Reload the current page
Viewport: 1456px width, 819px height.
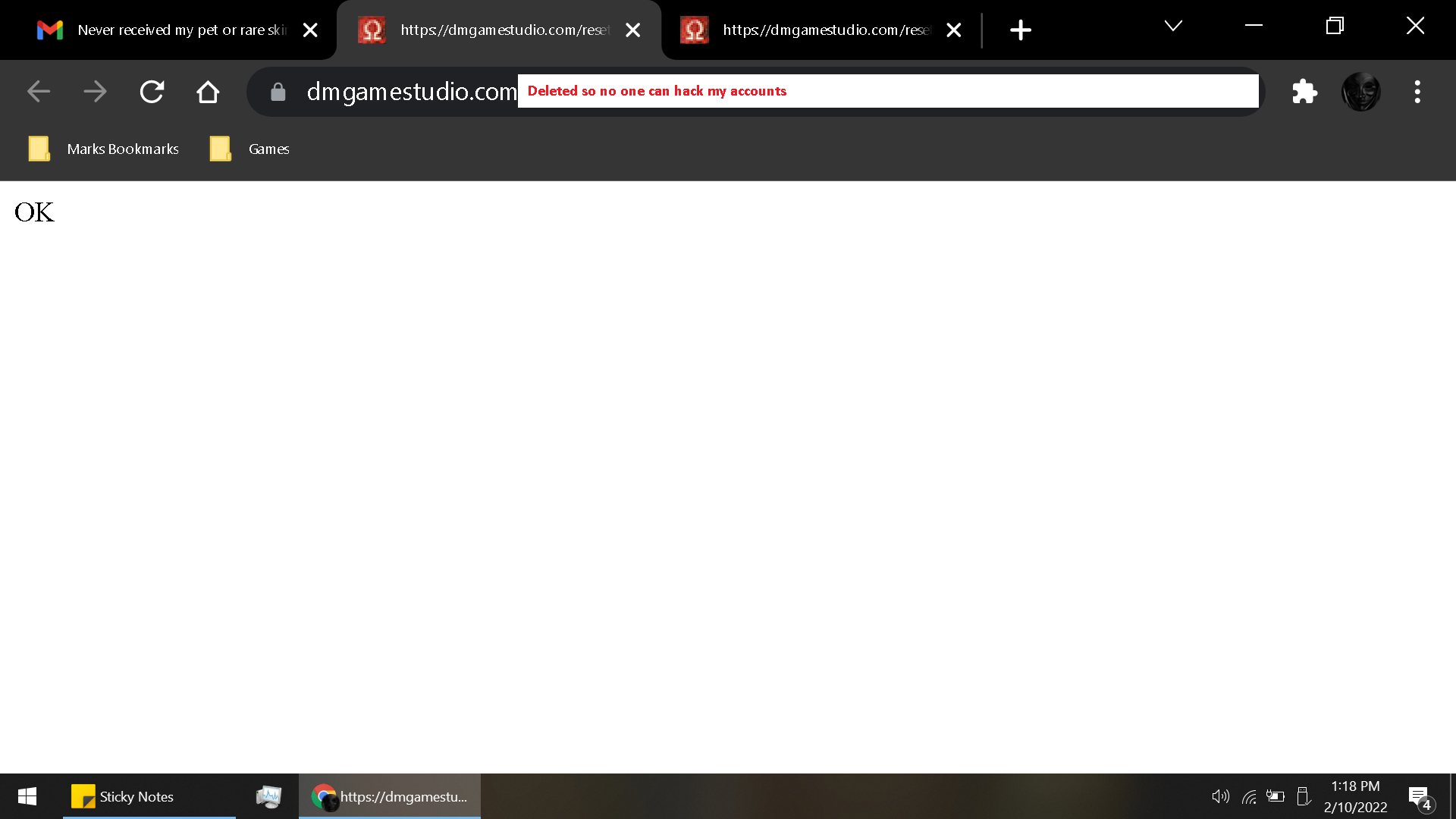point(152,92)
